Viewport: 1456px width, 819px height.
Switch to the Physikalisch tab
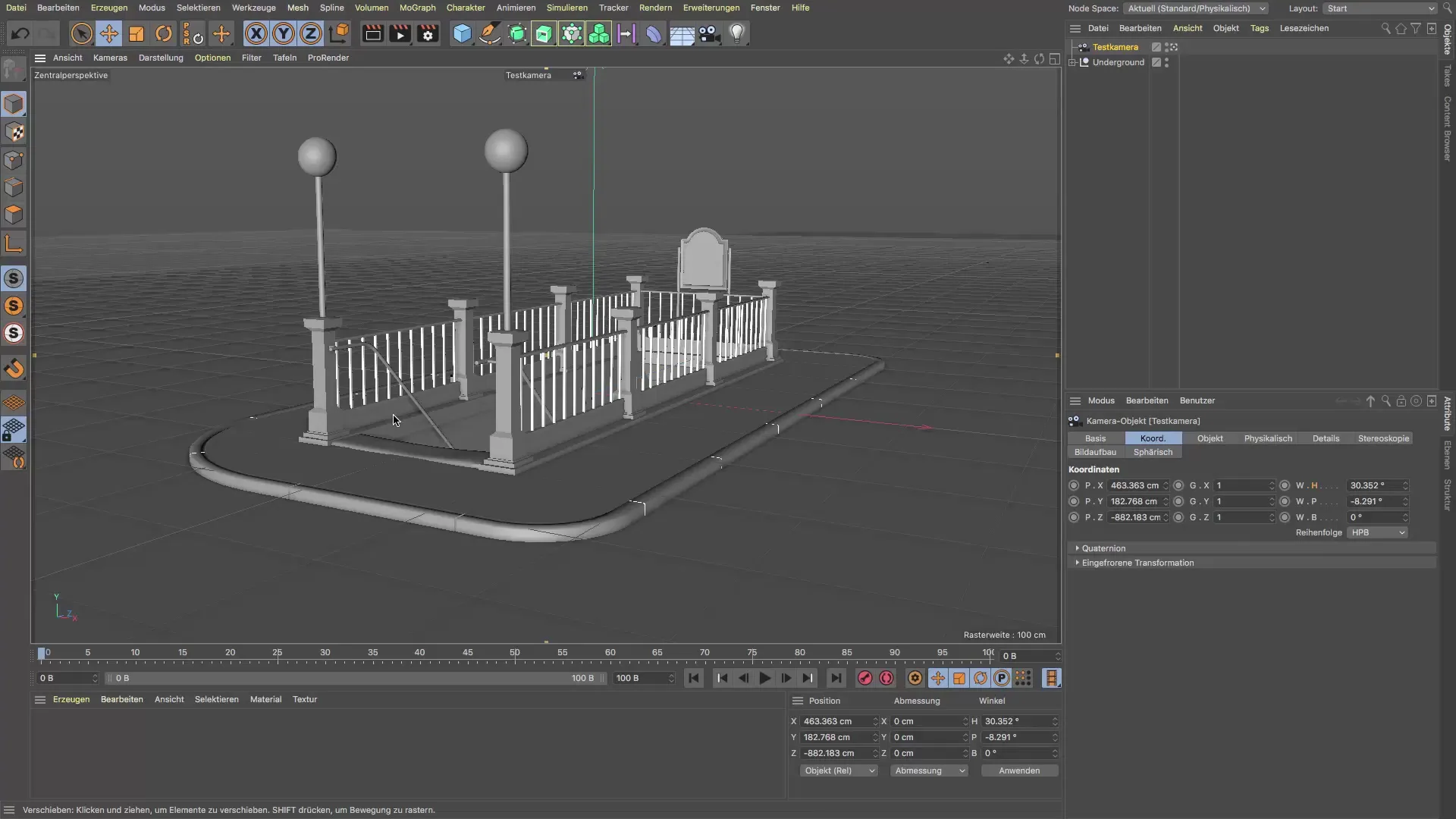[x=1268, y=438]
